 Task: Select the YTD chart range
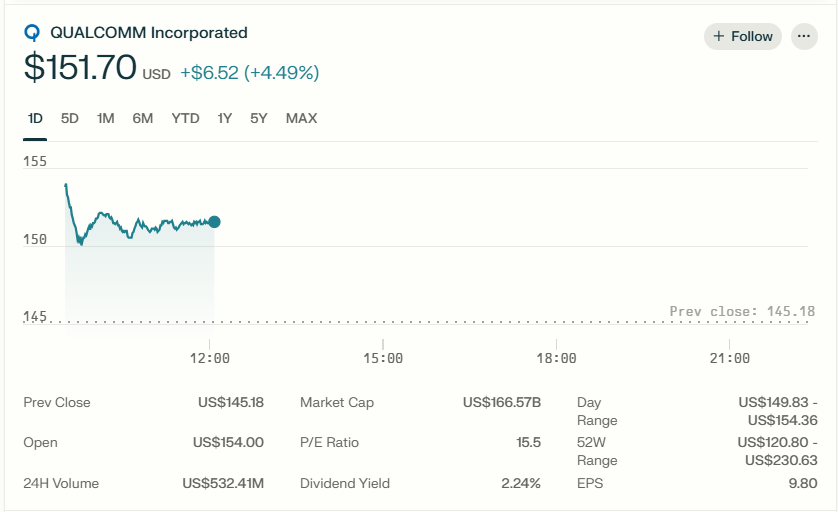point(185,118)
